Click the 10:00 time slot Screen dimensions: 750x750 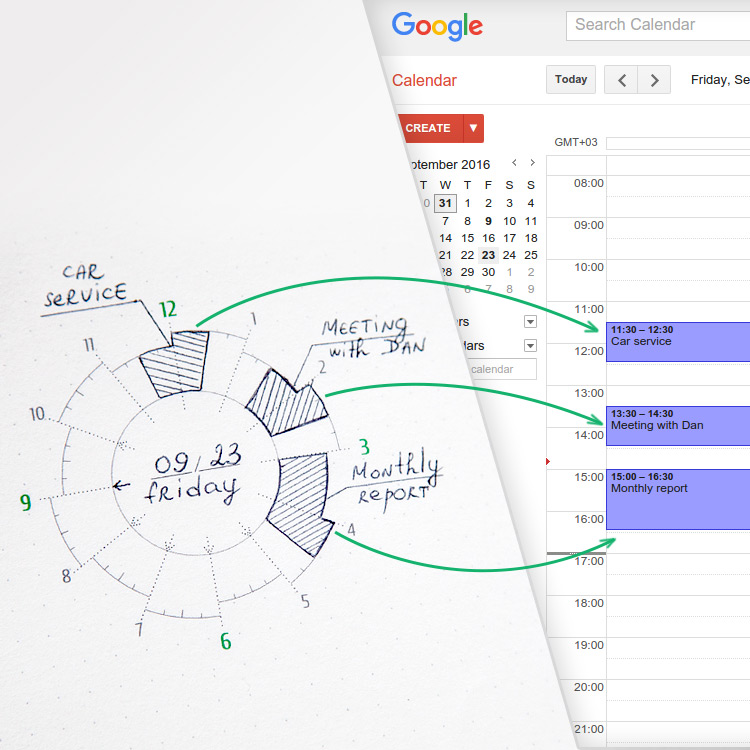point(678,281)
